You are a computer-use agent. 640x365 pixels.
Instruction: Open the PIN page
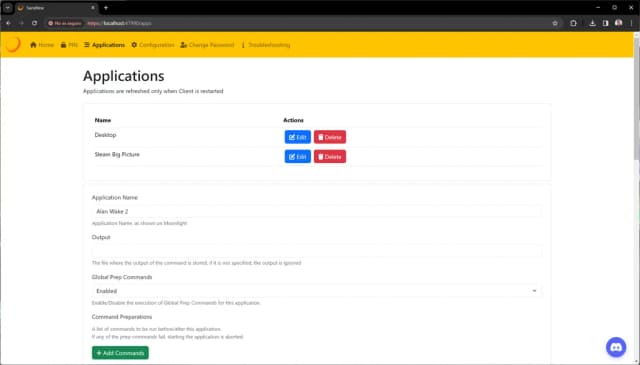pyautogui.click(x=69, y=45)
